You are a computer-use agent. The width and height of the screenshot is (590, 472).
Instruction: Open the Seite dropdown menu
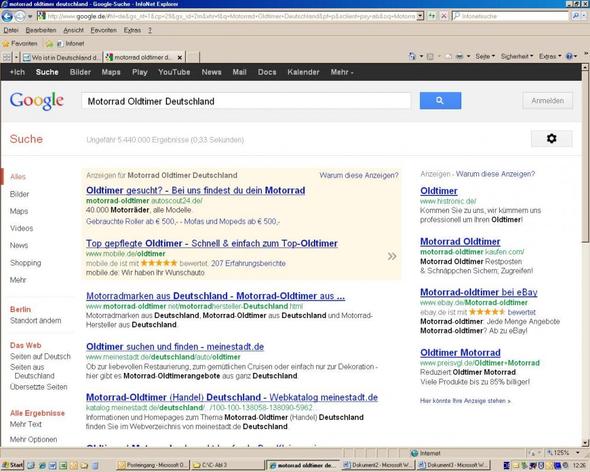[485, 56]
